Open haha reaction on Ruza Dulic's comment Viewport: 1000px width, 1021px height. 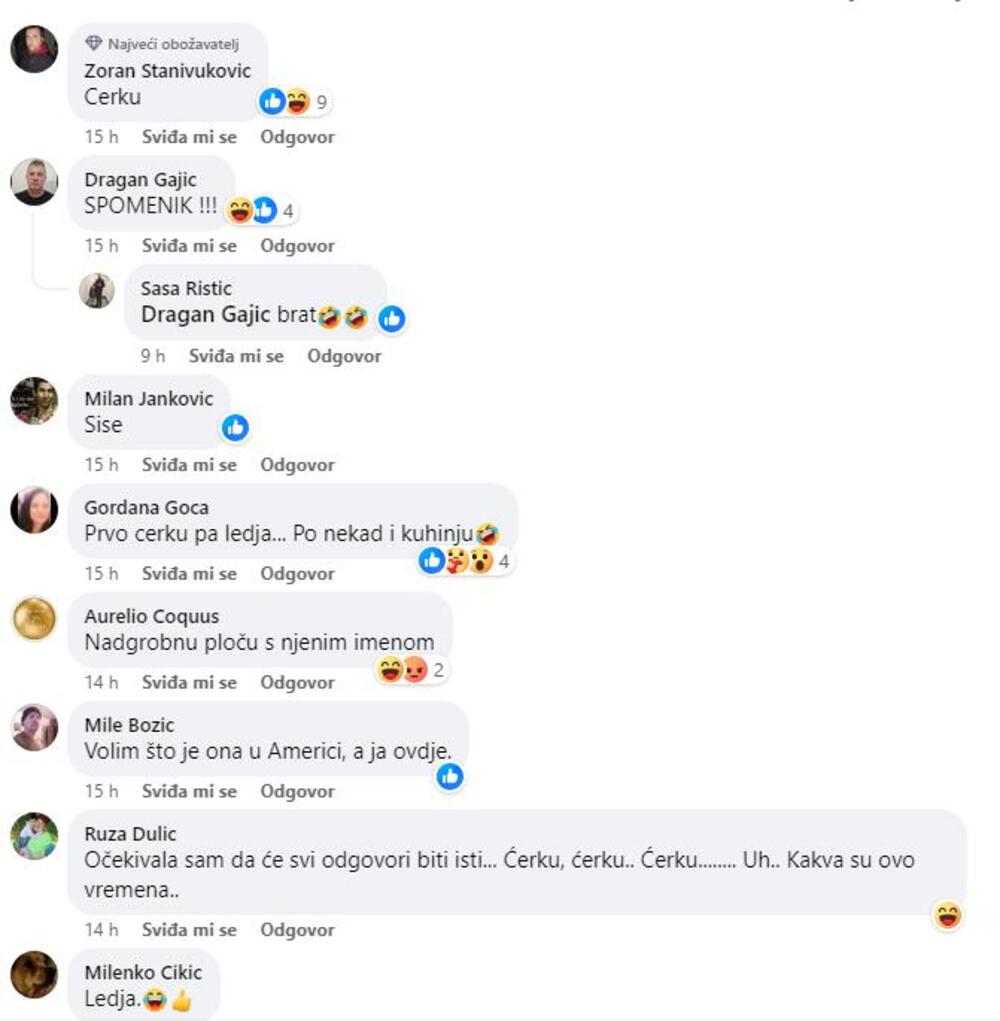tap(948, 916)
